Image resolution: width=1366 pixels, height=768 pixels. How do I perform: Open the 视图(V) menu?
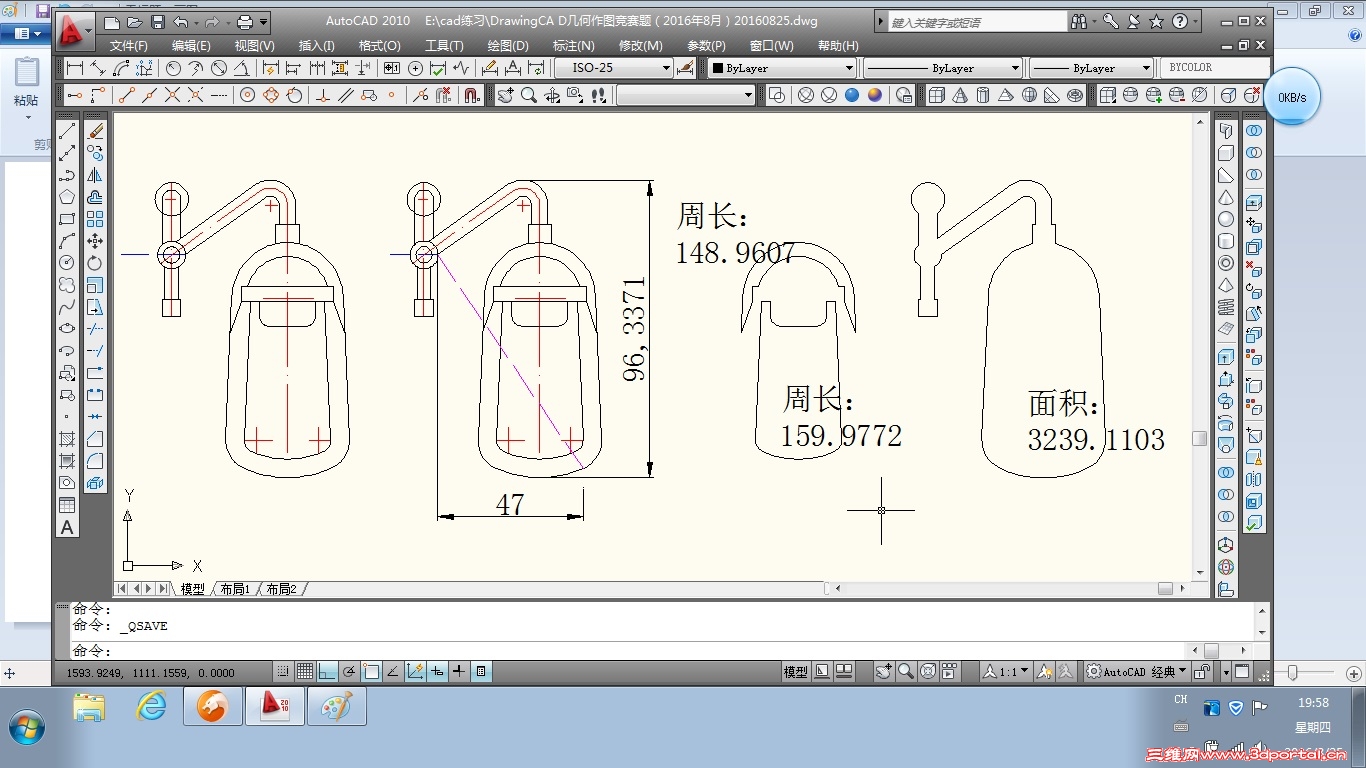tap(255, 46)
